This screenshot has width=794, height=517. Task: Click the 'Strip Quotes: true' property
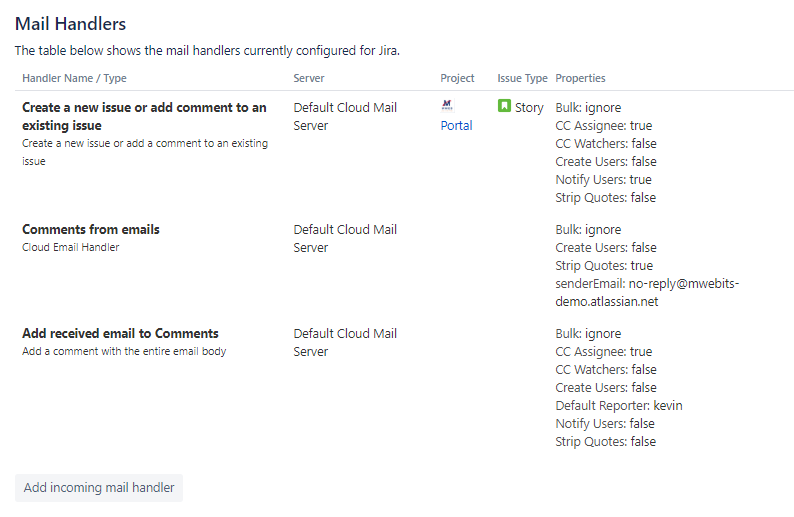click(x=604, y=266)
